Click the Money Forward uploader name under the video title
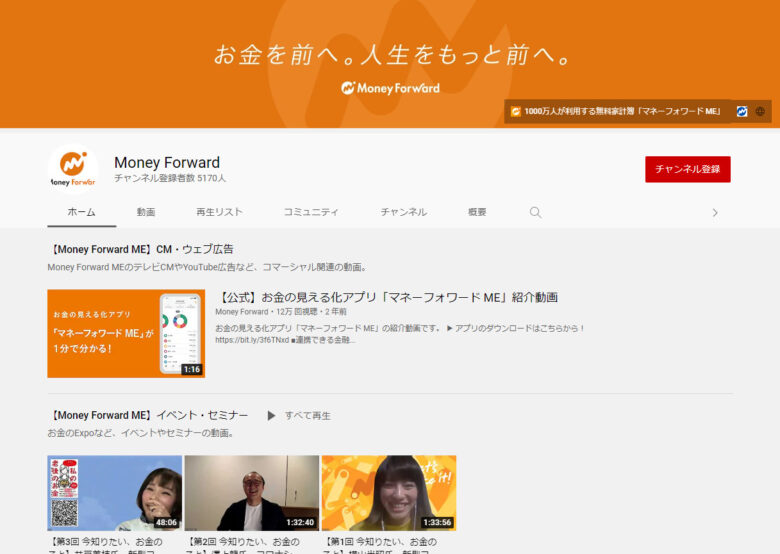This screenshot has height=554, width=780. click(242, 312)
